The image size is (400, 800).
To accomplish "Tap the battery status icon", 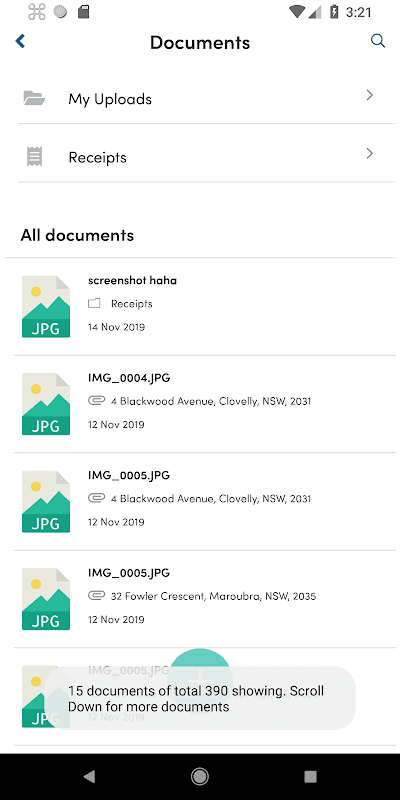I will pyautogui.click(x=334, y=12).
